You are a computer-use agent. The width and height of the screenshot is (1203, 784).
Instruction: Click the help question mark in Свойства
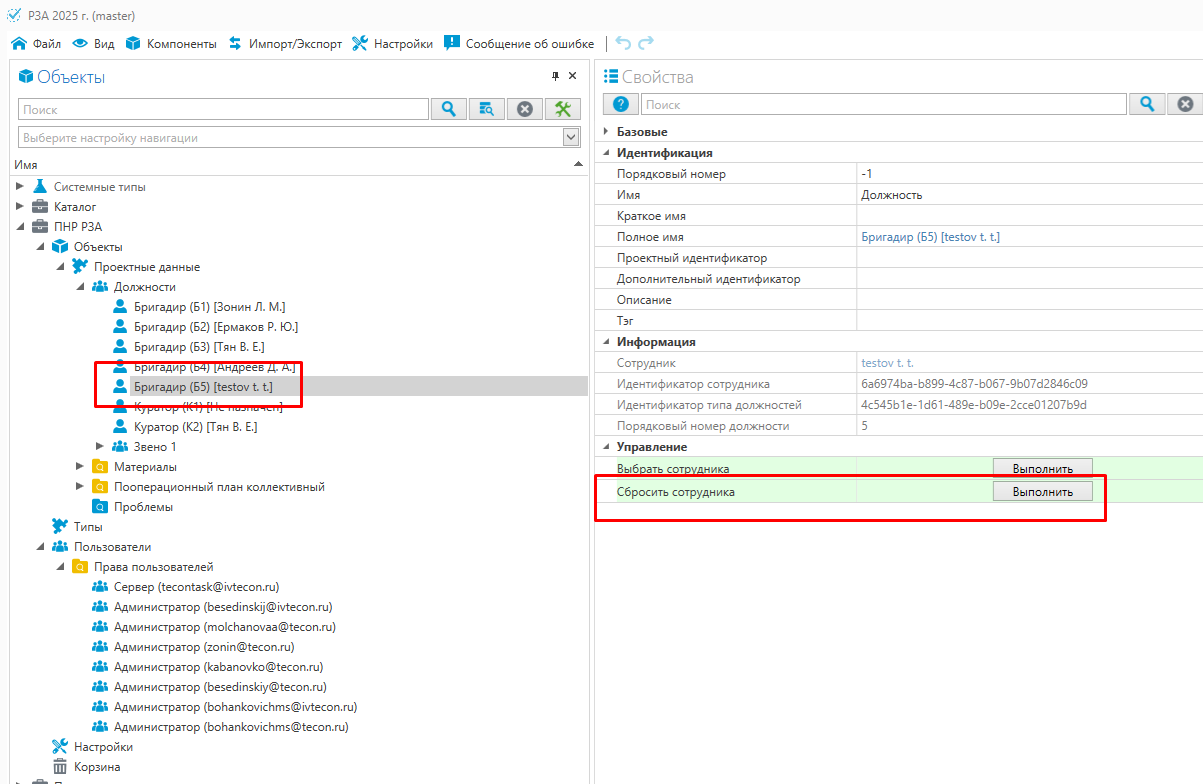pyautogui.click(x=620, y=104)
